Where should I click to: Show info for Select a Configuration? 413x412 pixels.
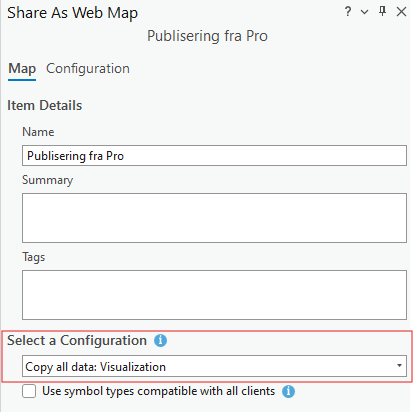point(160,341)
